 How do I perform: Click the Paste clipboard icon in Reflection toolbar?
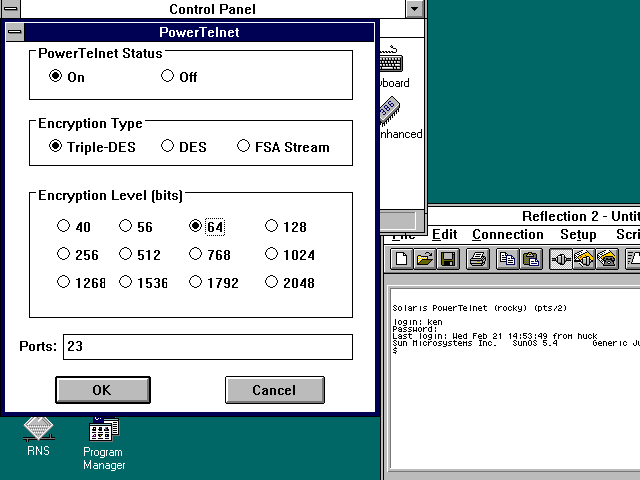531,260
